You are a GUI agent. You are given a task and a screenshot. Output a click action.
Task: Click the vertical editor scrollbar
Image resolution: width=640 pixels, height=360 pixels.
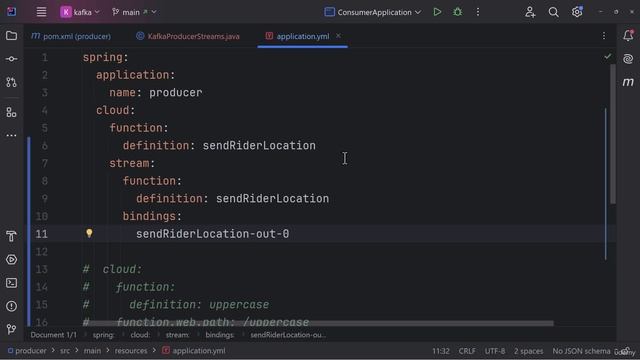[x=613, y=134]
